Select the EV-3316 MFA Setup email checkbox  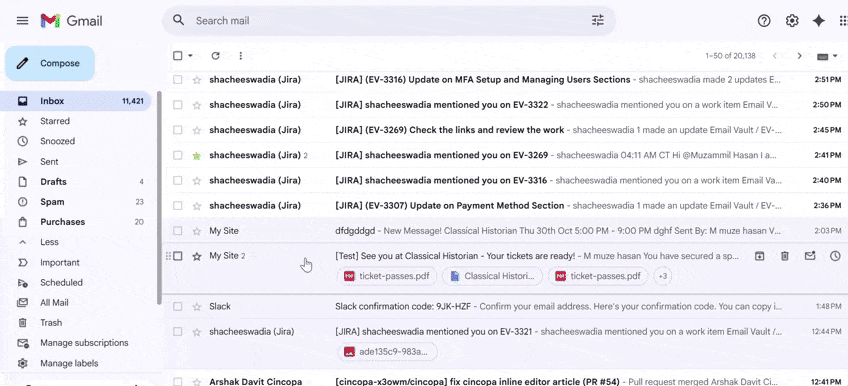pos(177,79)
